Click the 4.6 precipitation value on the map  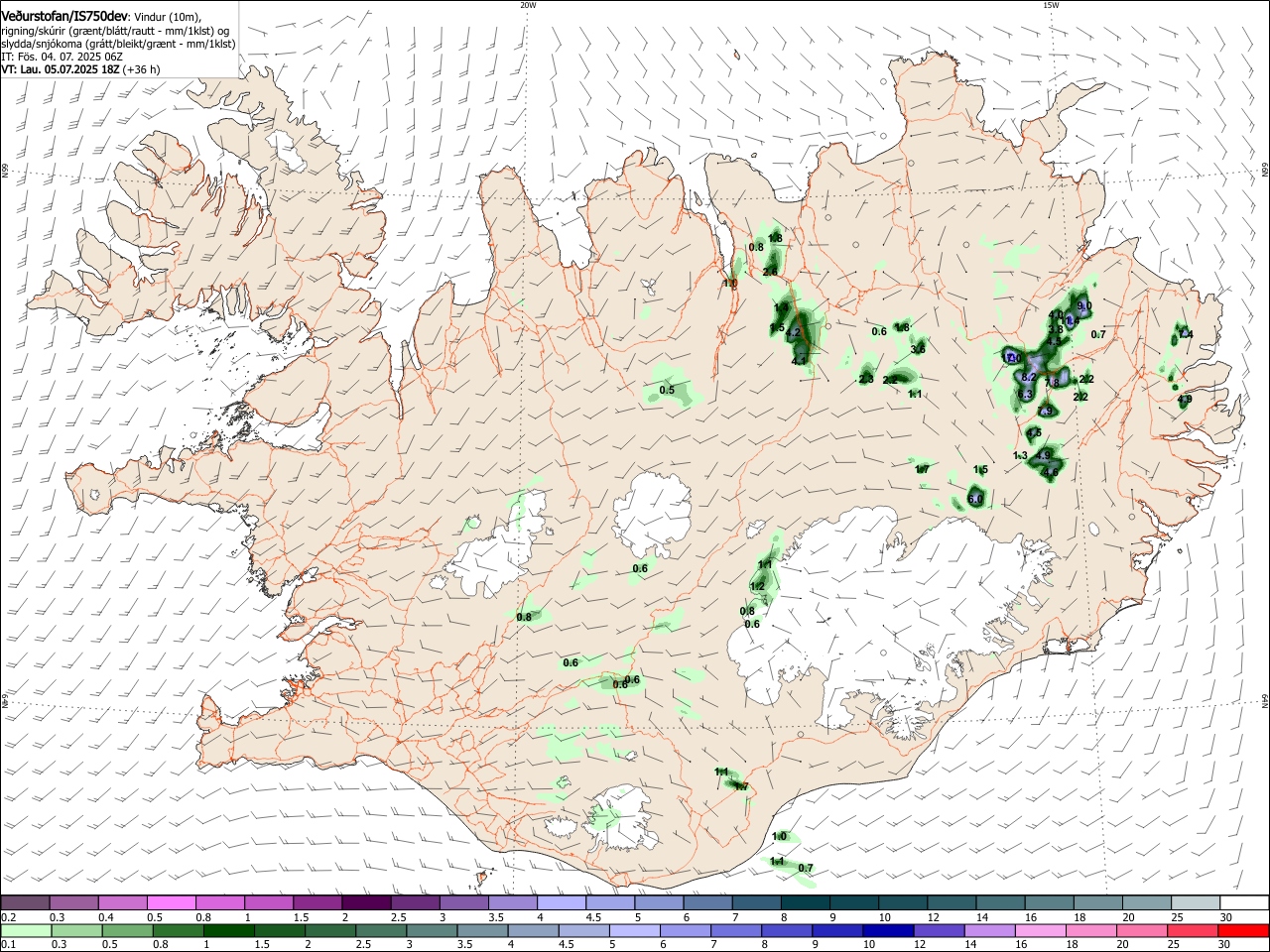point(1051,472)
